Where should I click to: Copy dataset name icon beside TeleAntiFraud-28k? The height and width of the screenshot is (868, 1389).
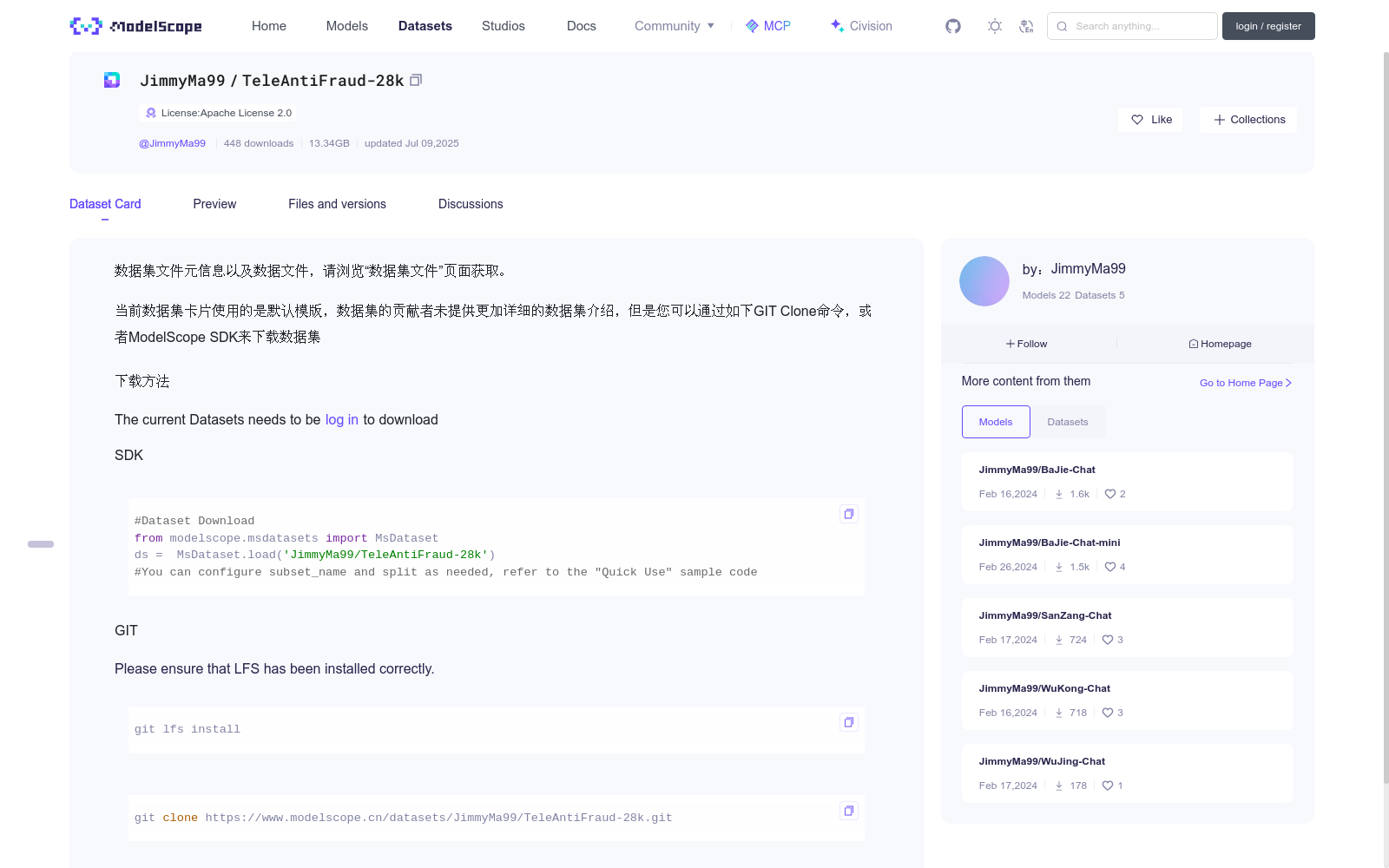(416, 80)
